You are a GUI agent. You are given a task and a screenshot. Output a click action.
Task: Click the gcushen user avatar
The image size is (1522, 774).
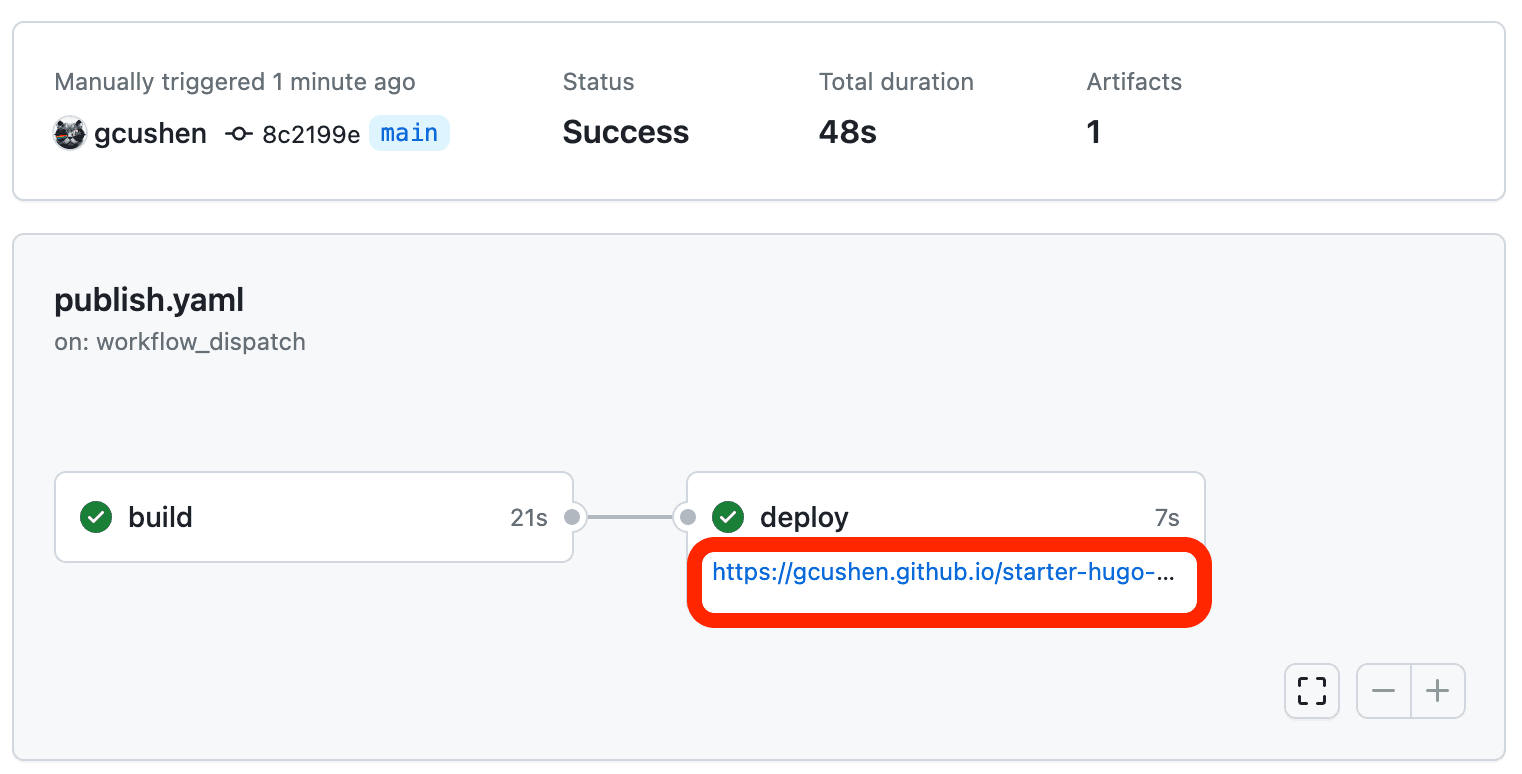(x=70, y=133)
